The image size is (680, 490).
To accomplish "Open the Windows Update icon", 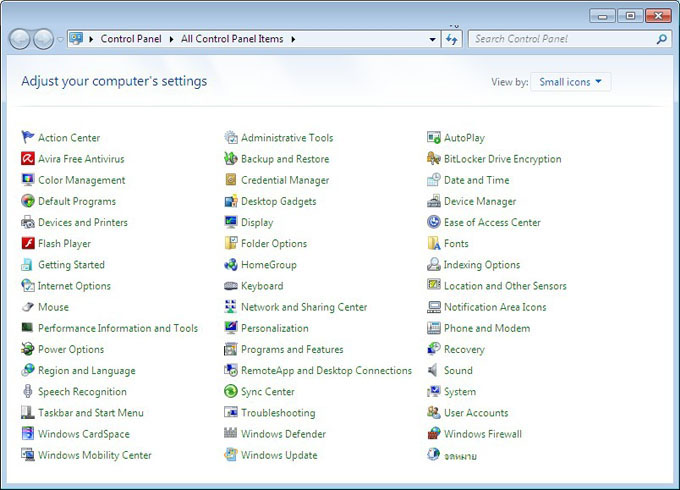I will coord(231,454).
